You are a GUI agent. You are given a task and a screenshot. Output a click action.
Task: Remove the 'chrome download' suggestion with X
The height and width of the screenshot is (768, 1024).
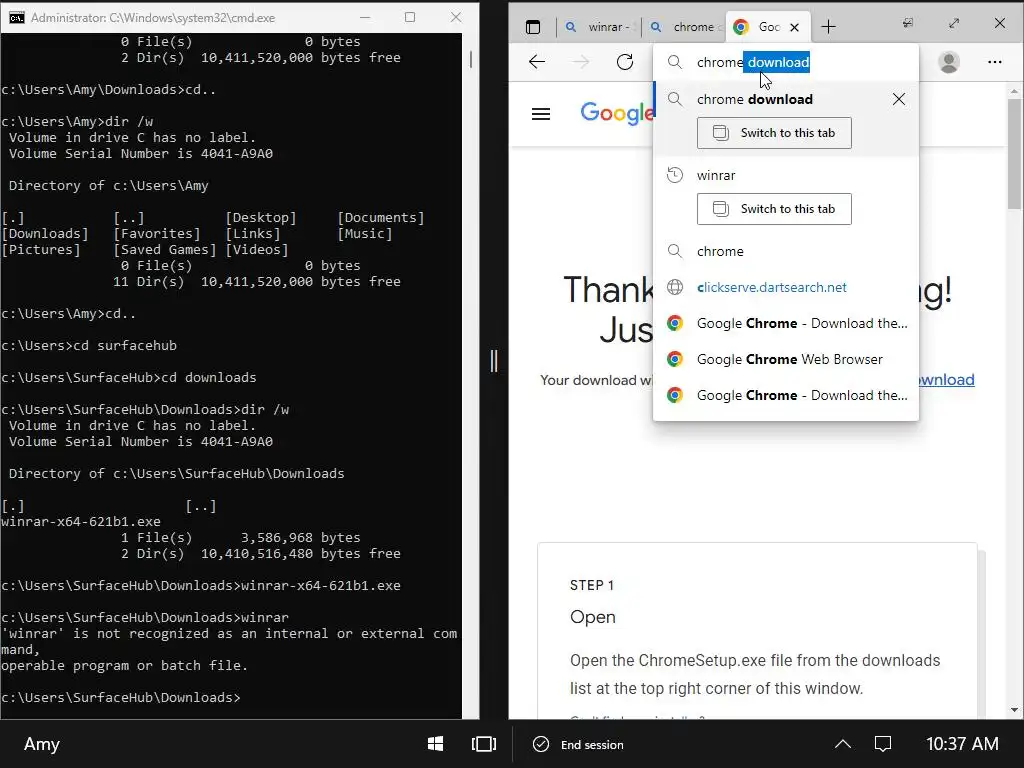(899, 99)
